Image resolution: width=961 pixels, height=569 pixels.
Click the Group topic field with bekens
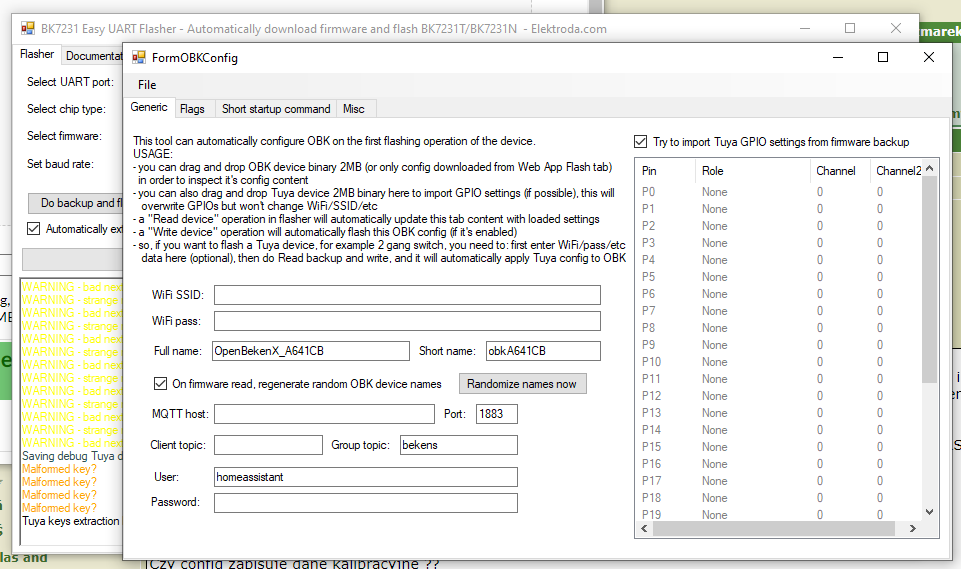click(x=458, y=445)
